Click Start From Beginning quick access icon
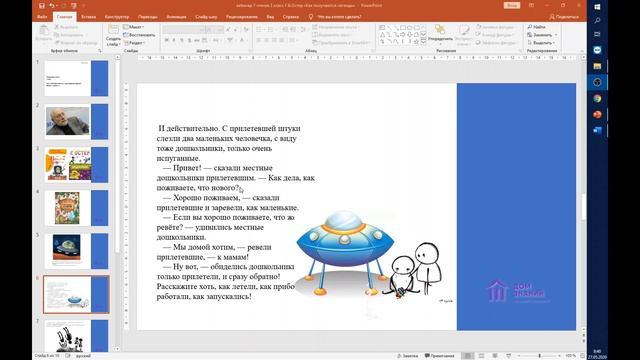Screen dimensions: 640x360 coord(74,6)
